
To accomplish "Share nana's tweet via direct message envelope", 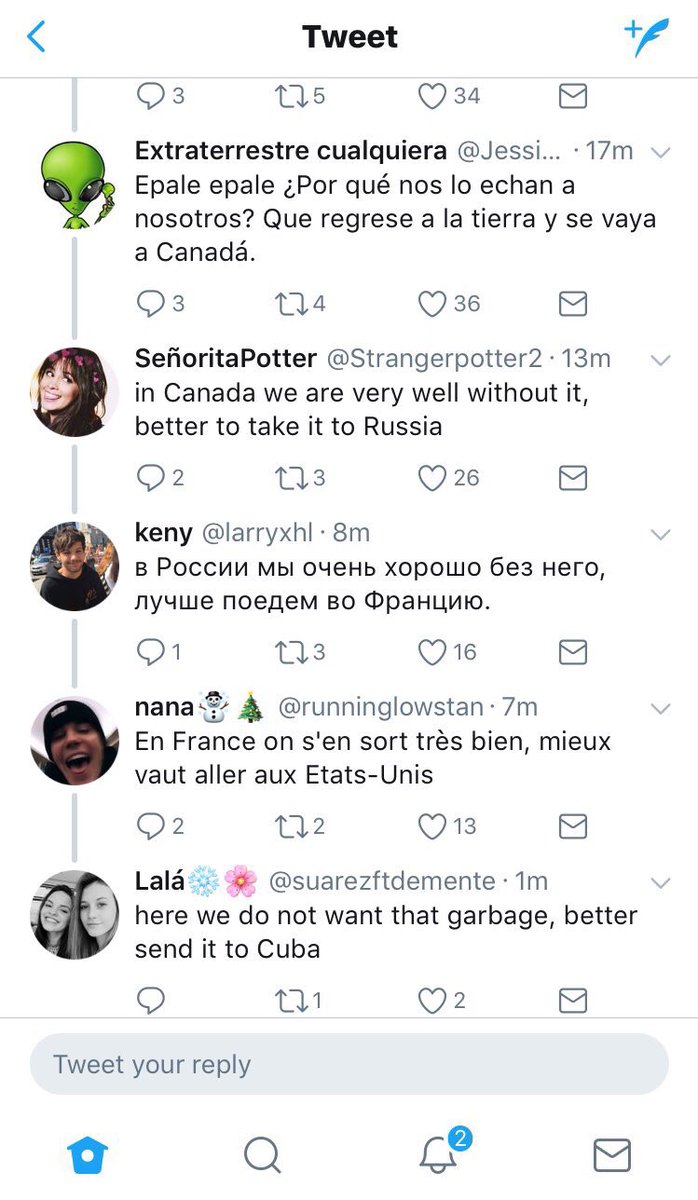I will click(x=572, y=827).
